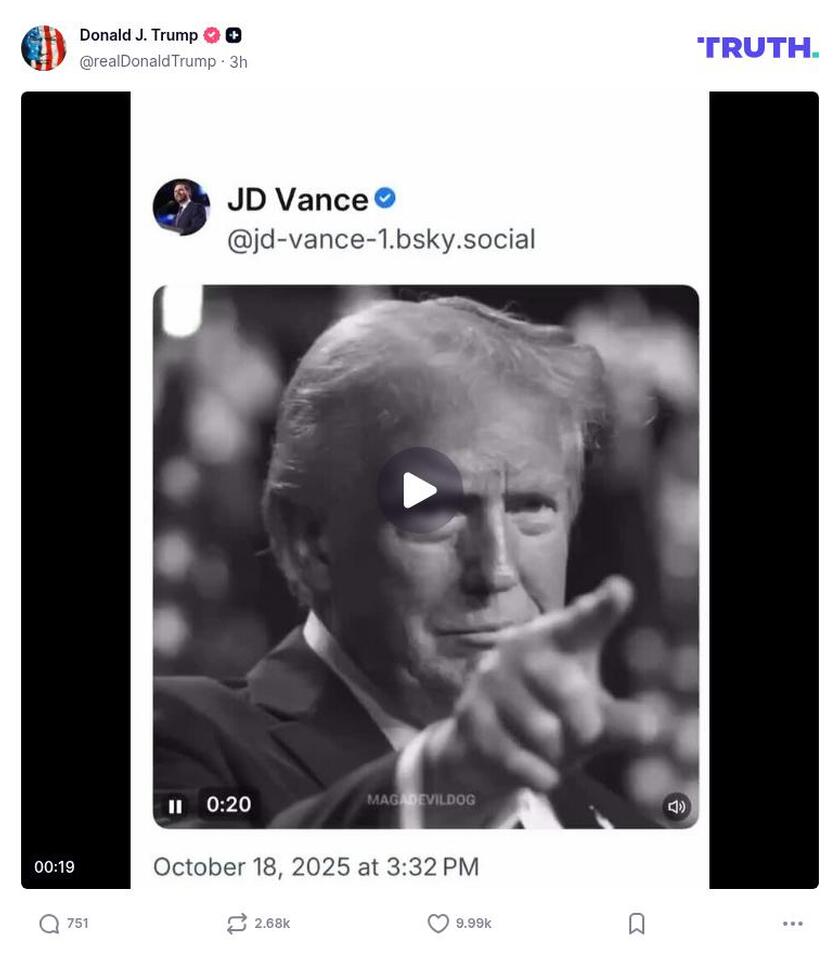This screenshot has height=961, width=840.
Task: Pause the video with the pause icon
Action: pos(175,804)
